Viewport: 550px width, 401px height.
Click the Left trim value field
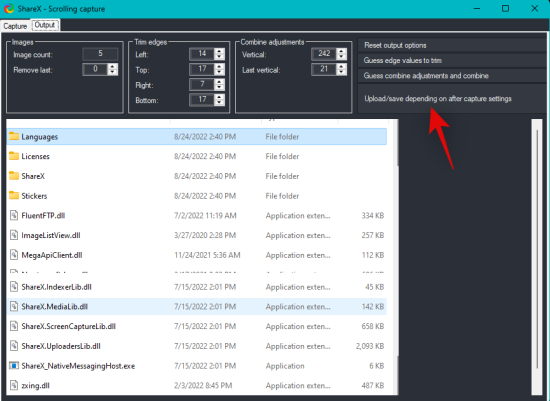point(202,54)
